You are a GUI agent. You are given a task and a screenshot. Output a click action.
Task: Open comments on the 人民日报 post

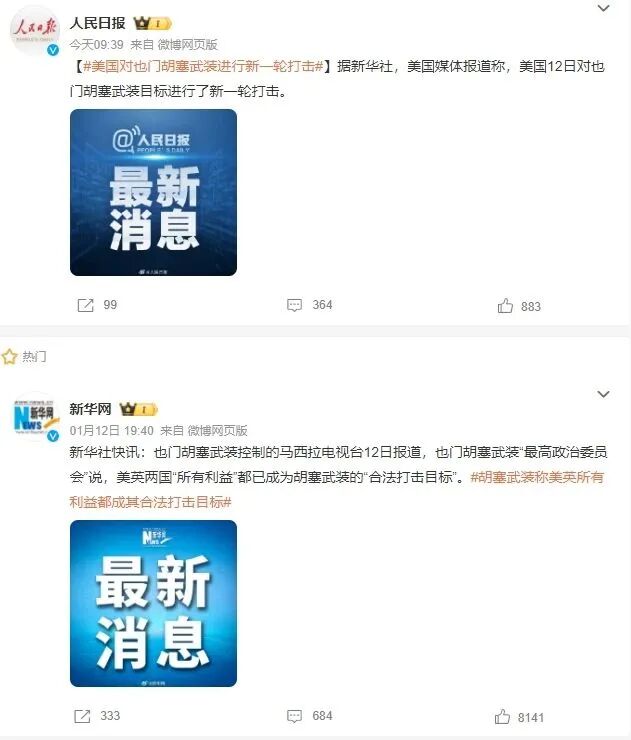tap(294, 305)
